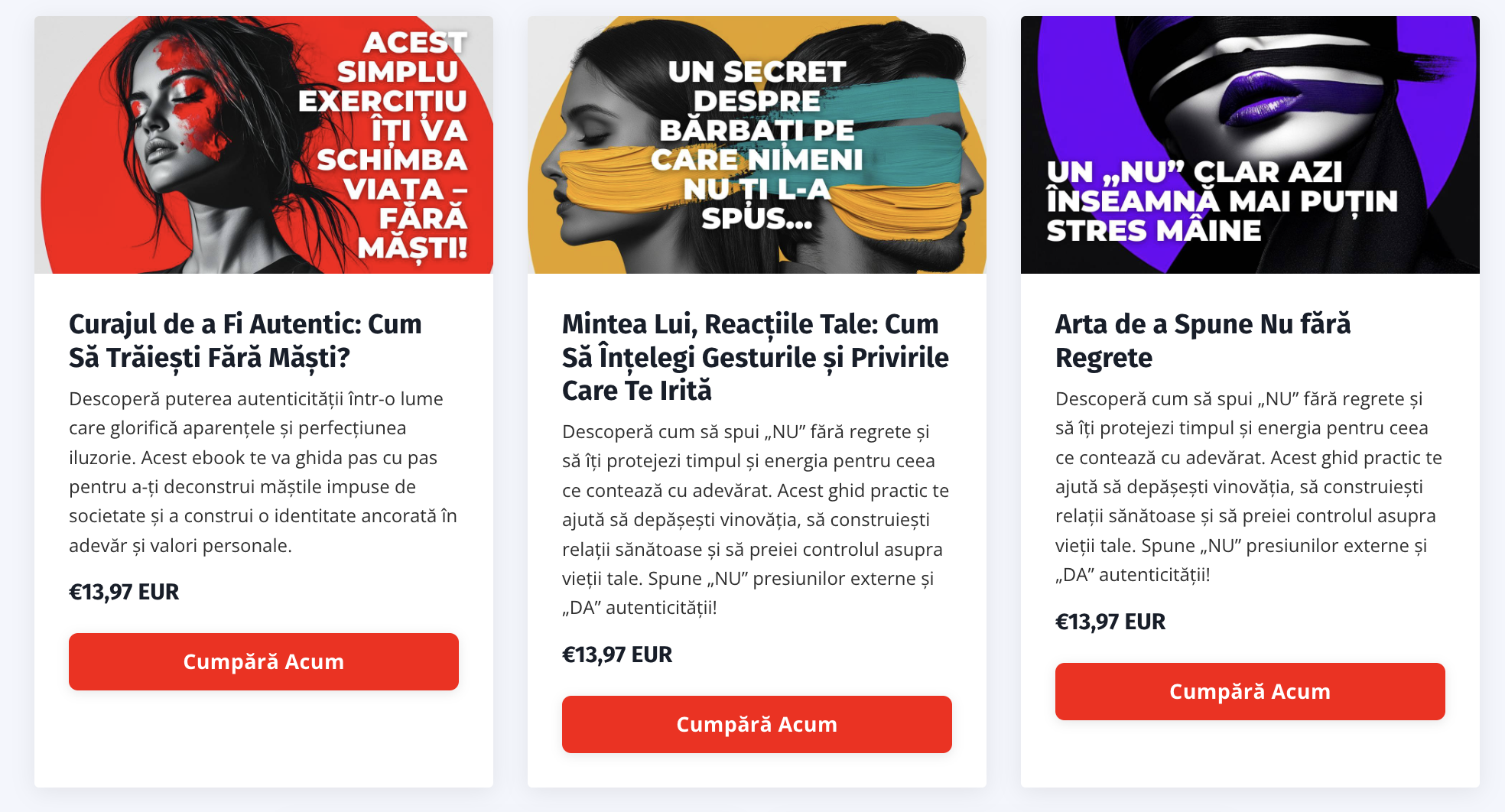Screen dimensions: 1505x812
Task: Click the middle card's Descoperă cum să spui description
Action: click(756, 519)
